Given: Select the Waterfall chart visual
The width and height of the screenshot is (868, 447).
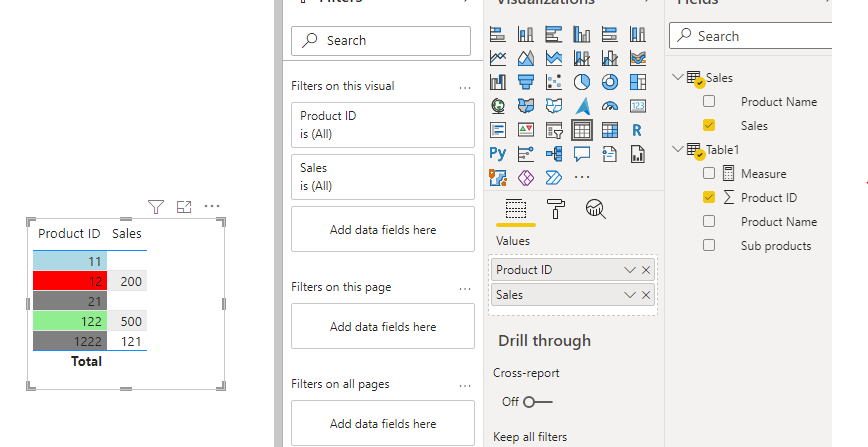Looking at the screenshot, I should point(498,82).
